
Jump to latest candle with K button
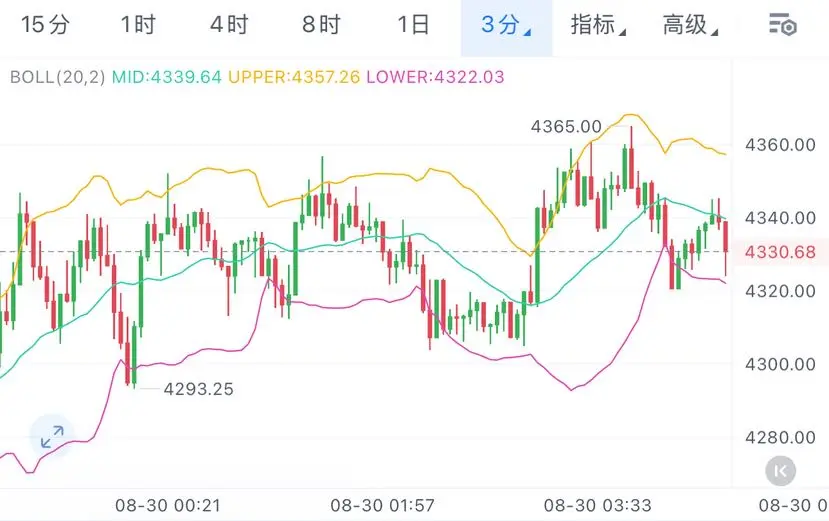click(x=780, y=471)
